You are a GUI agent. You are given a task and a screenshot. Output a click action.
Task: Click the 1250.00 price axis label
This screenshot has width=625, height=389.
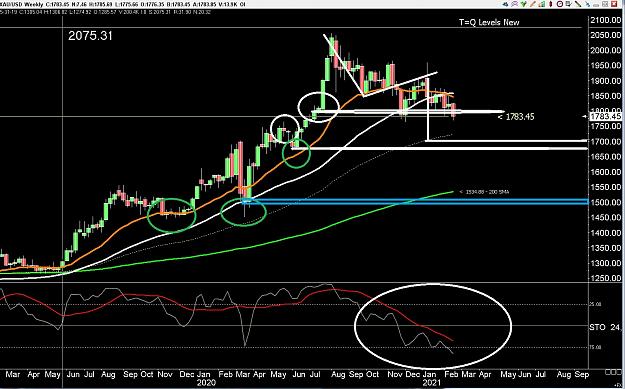coord(605,278)
